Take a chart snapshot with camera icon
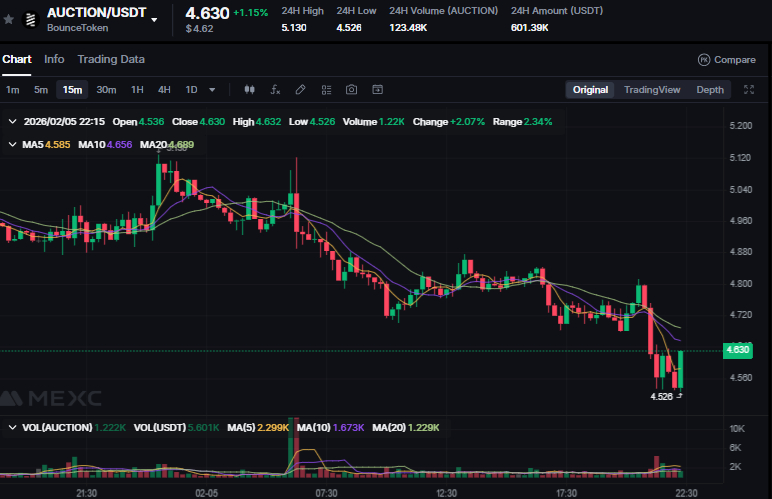772x499 pixels. 352,90
